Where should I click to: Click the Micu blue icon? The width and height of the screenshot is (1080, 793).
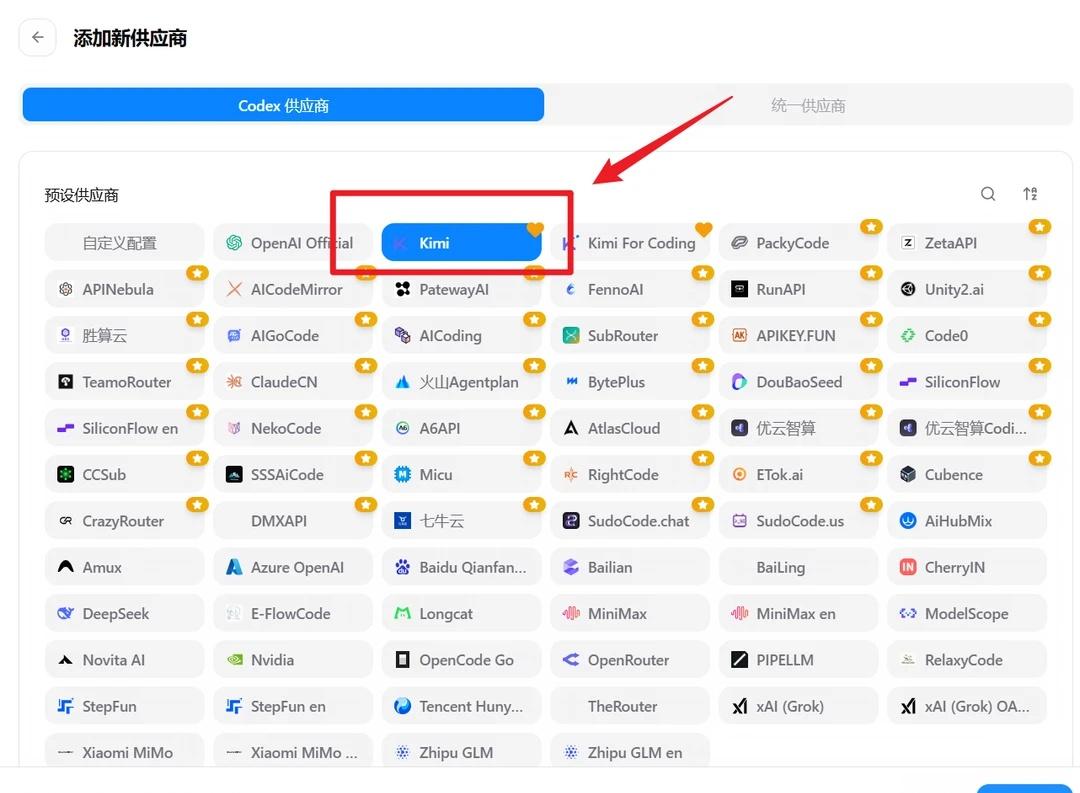point(403,474)
